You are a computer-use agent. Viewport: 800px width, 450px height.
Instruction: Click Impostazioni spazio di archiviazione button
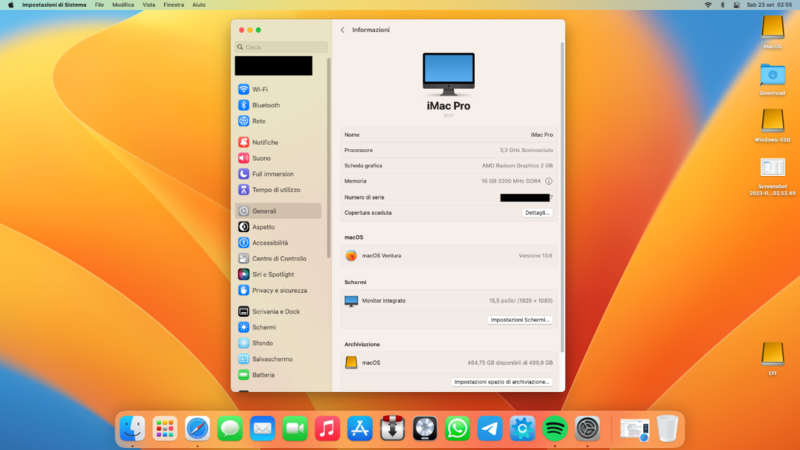point(502,382)
